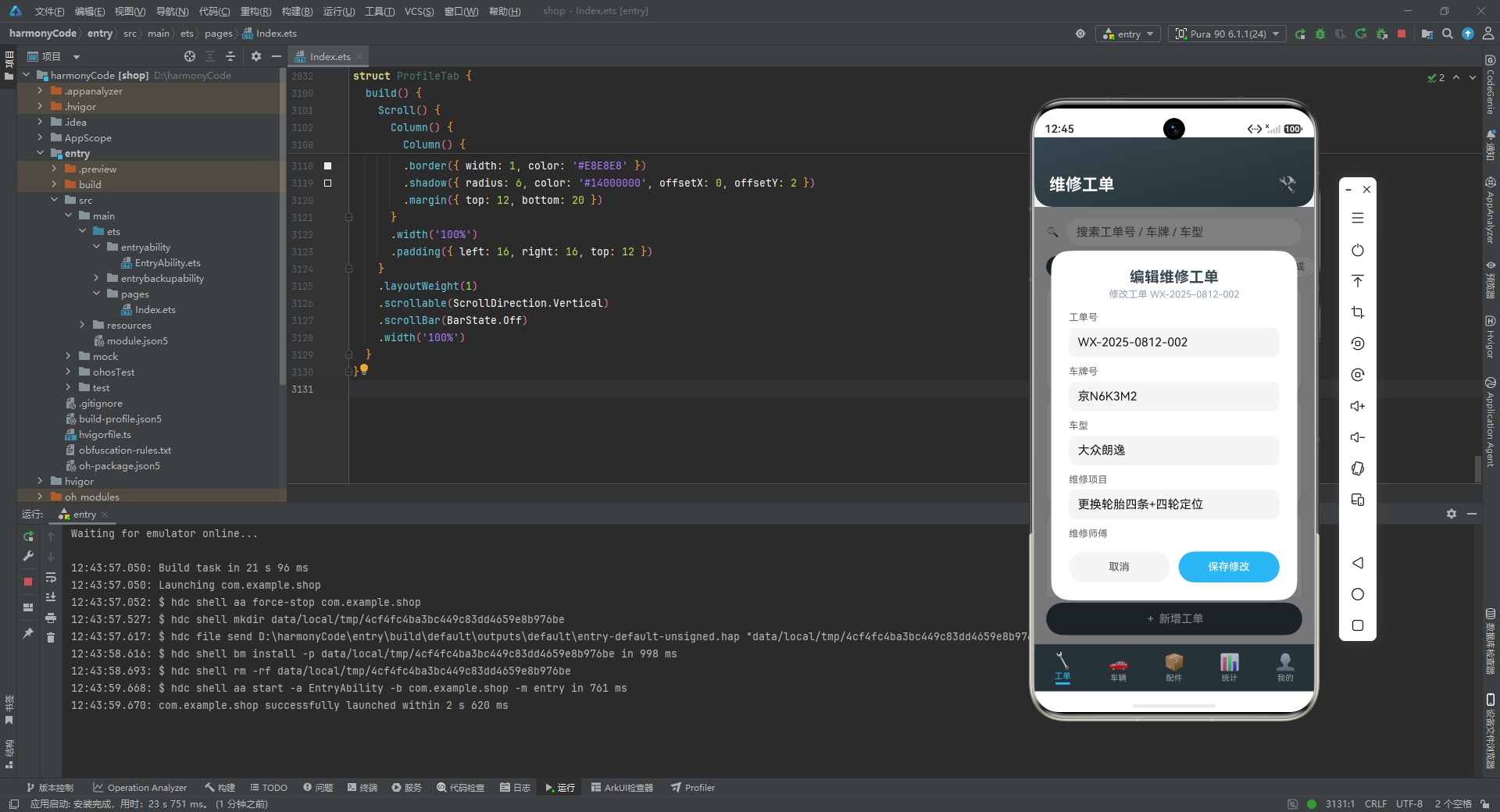
Task: Click the emulator screenshot crop icon
Action: 1358,312
